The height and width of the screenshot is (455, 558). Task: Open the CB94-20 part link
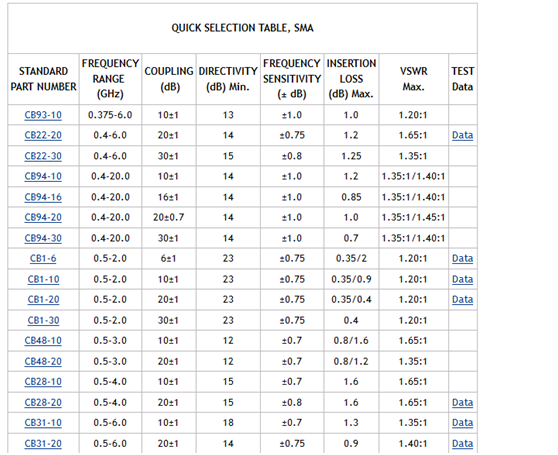43,217
